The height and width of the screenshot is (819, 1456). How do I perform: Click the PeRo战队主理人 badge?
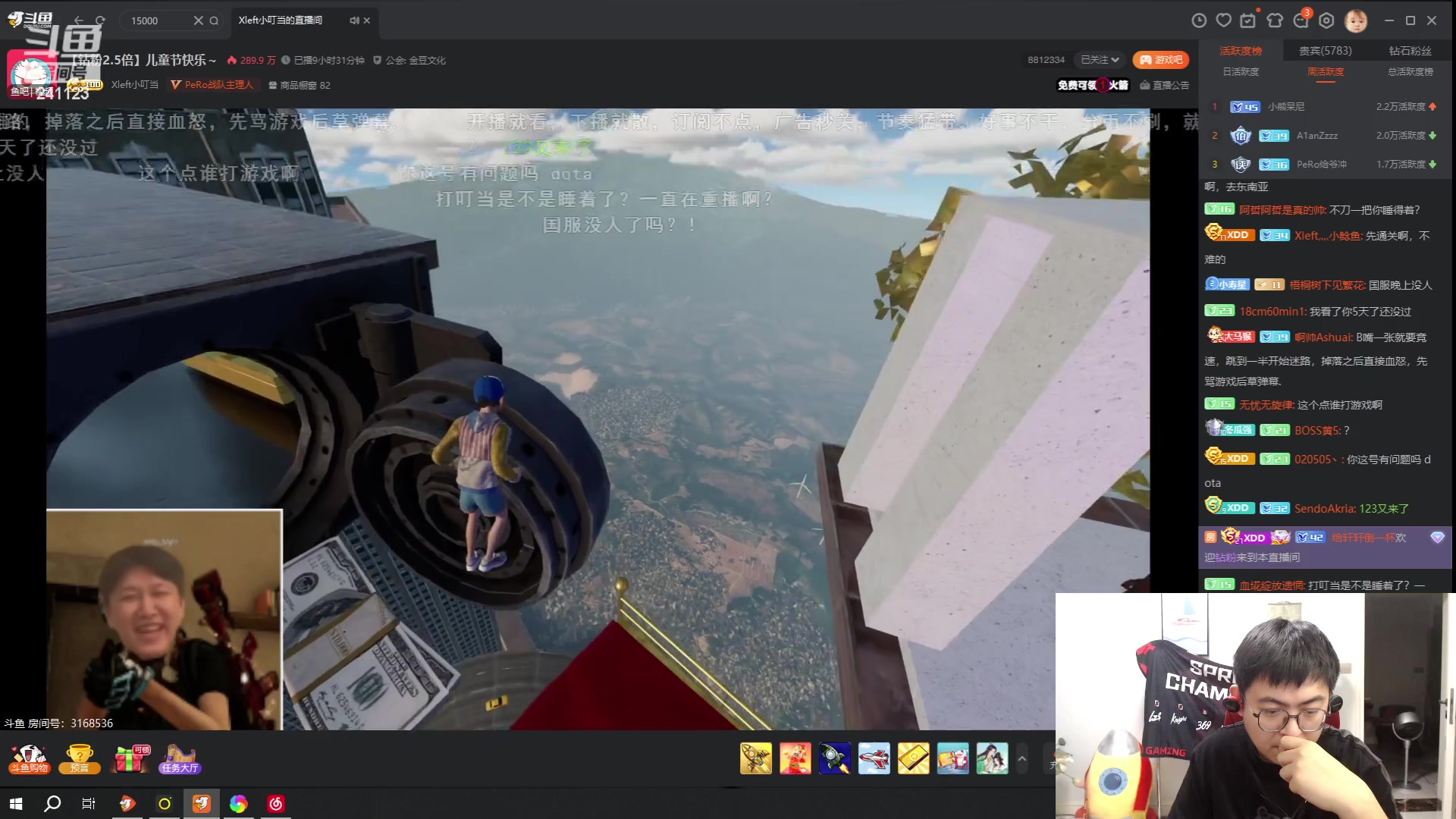pos(212,85)
